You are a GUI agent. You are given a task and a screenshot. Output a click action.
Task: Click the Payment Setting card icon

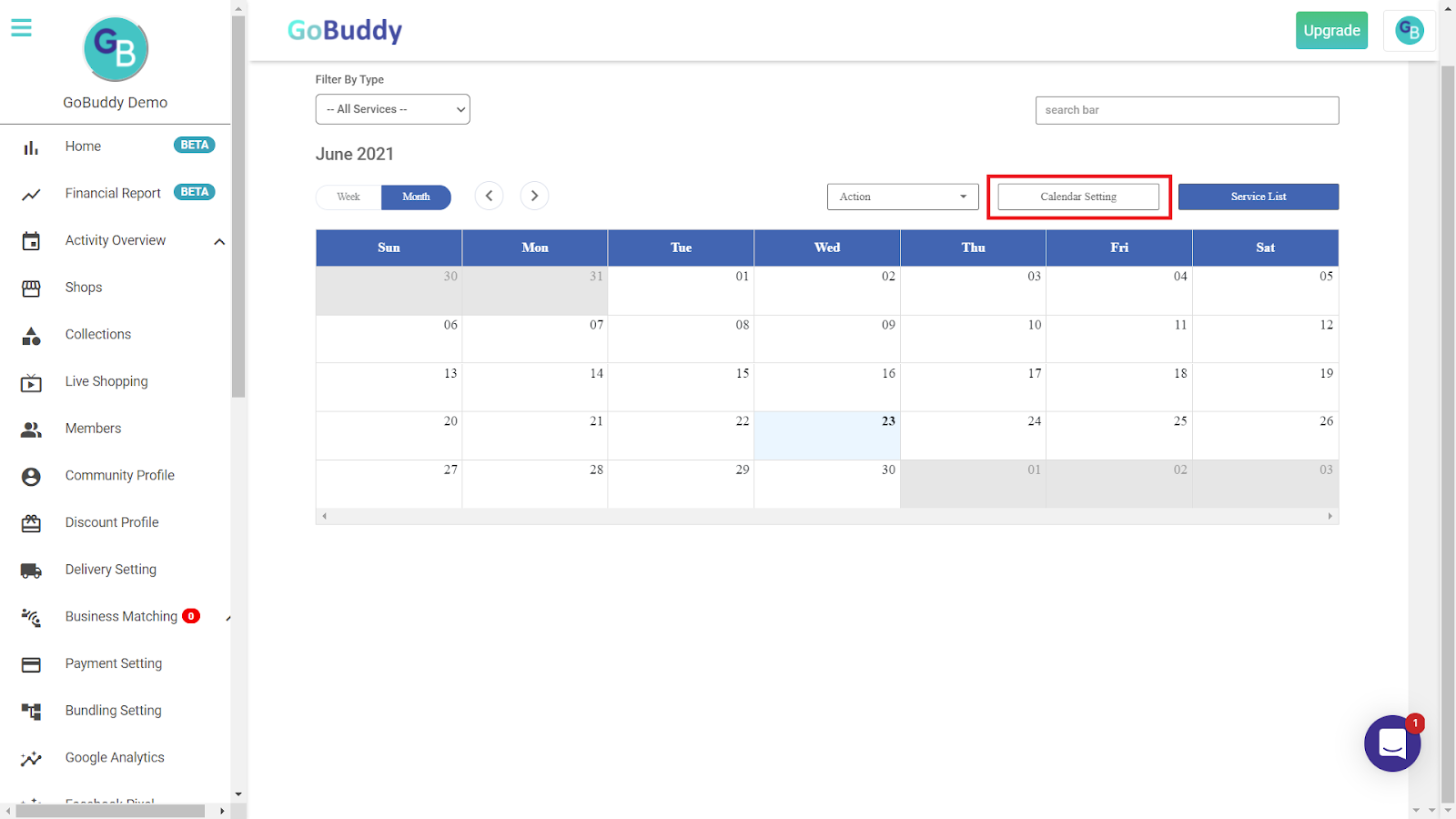[x=31, y=665]
